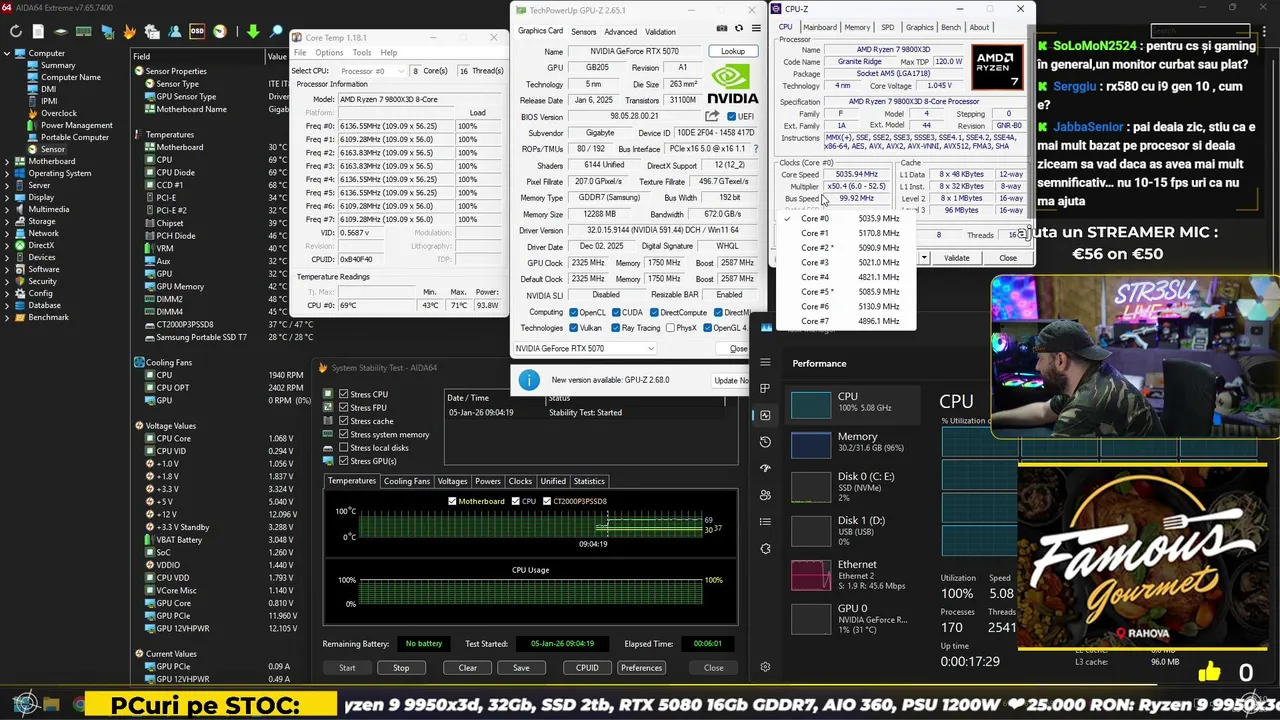The image size is (1280, 720).
Task: Open Task Manager App history icon
Action: pos(765,442)
